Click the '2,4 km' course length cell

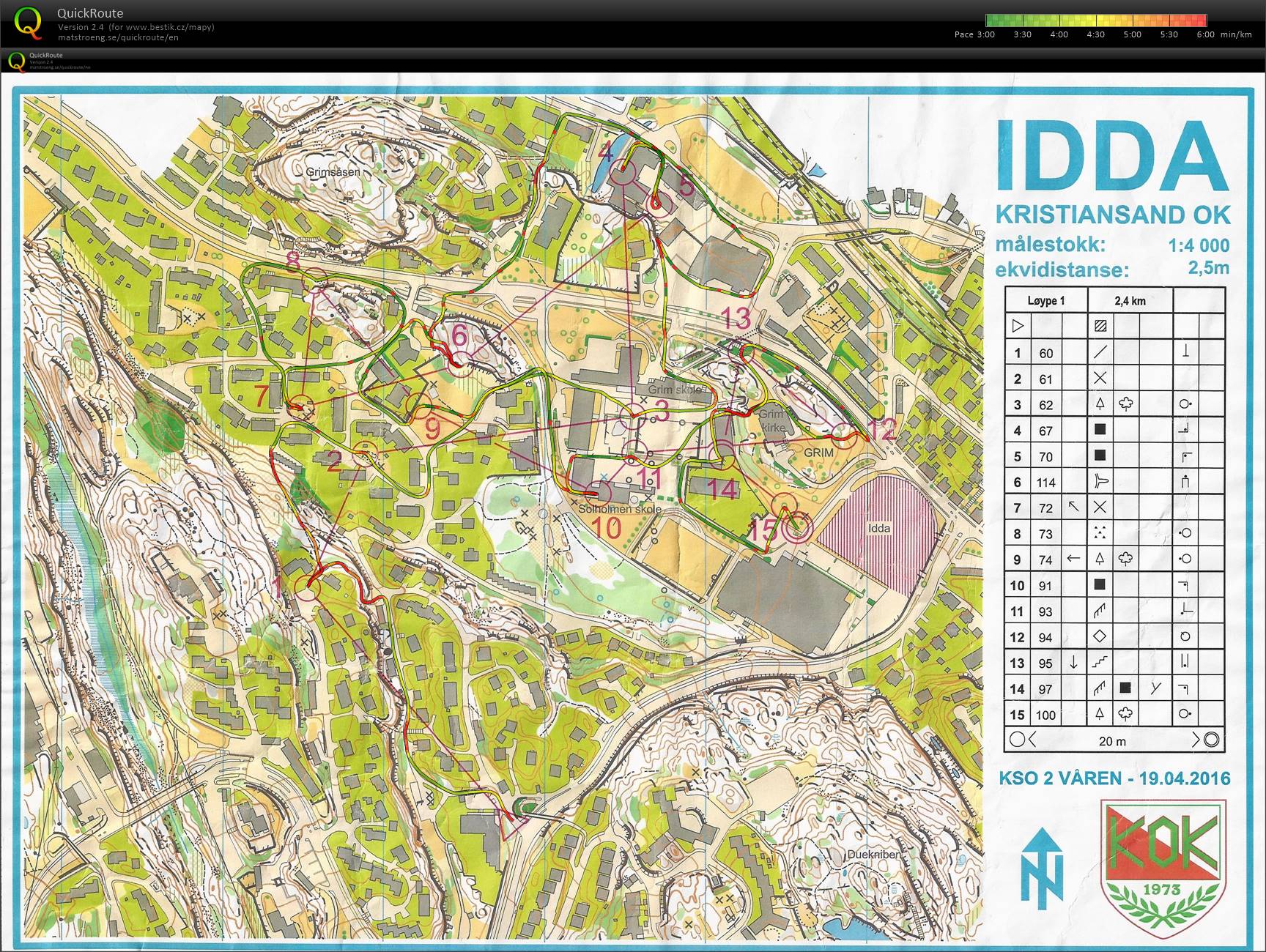pyautogui.click(x=1130, y=300)
